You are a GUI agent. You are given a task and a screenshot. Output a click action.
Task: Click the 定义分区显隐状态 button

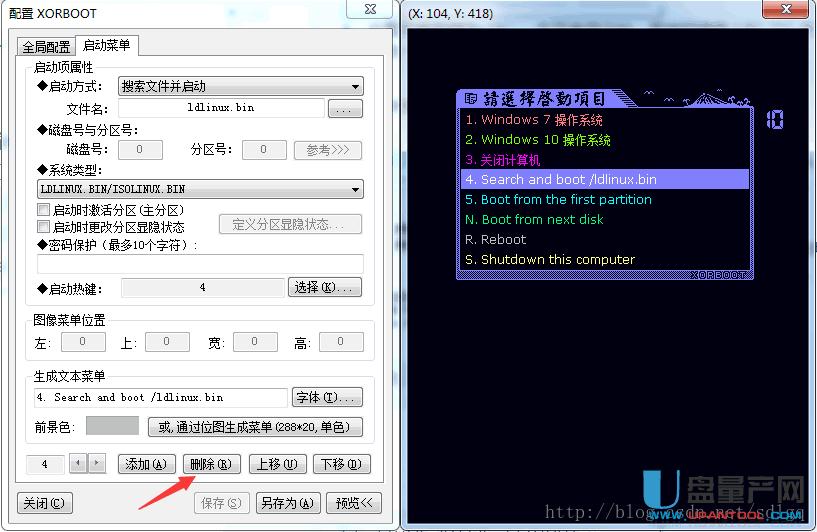click(x=290, y=224)
